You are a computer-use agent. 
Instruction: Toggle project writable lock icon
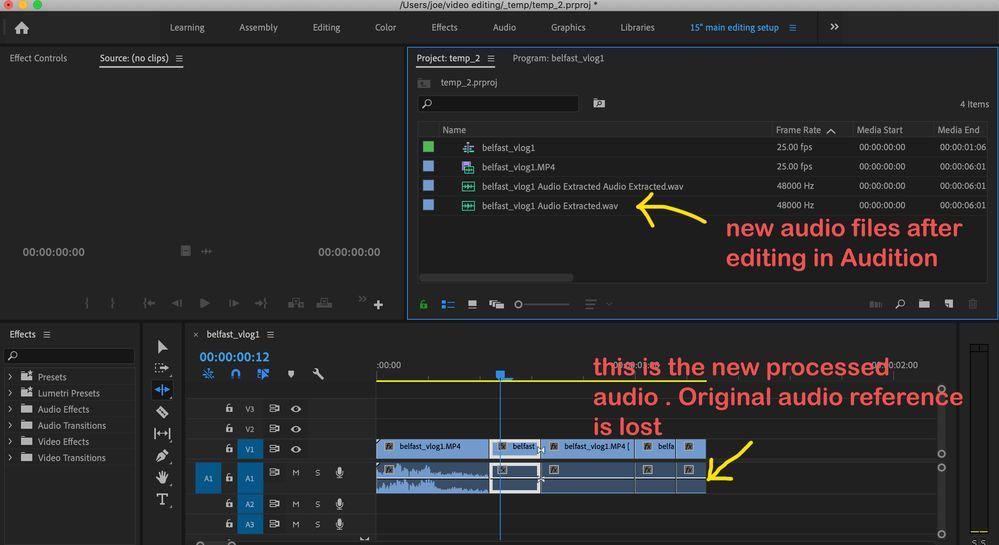(x=423, y=305)
